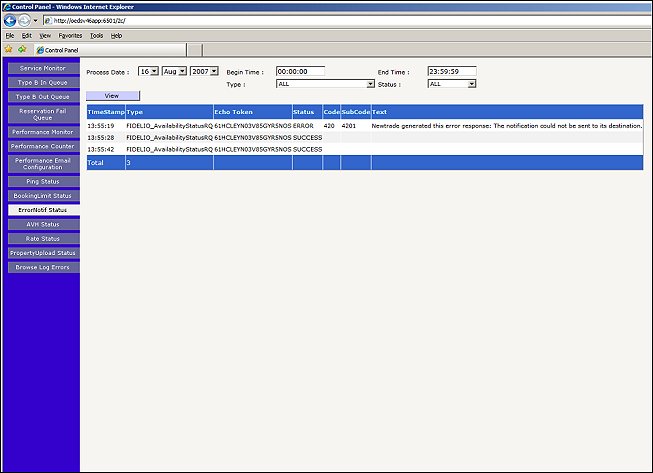Open the Favorites menu
This screenshot has width=653, height=473.
pyautogui.click(x=70, y=35)
